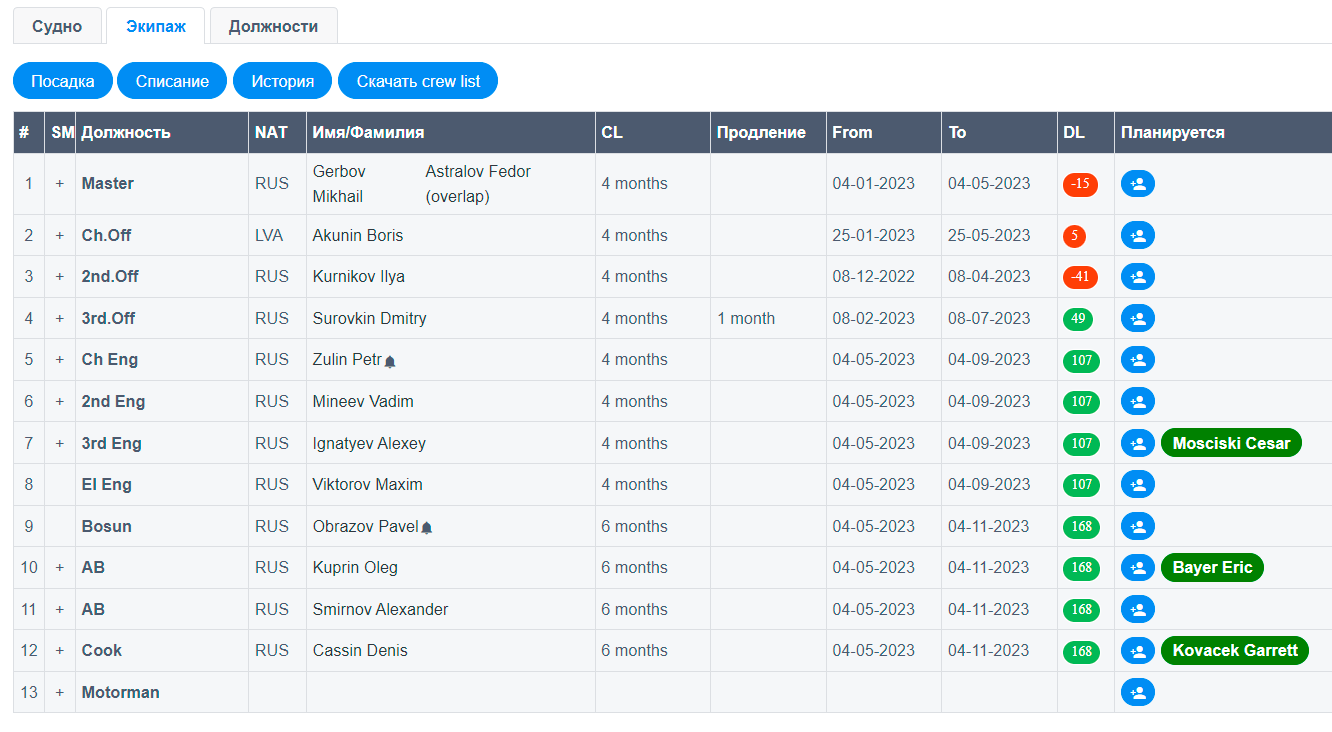1332x732 pixels.
Task: Click bell icon beside Obrazov Pavel
Action: coord(426,528)
